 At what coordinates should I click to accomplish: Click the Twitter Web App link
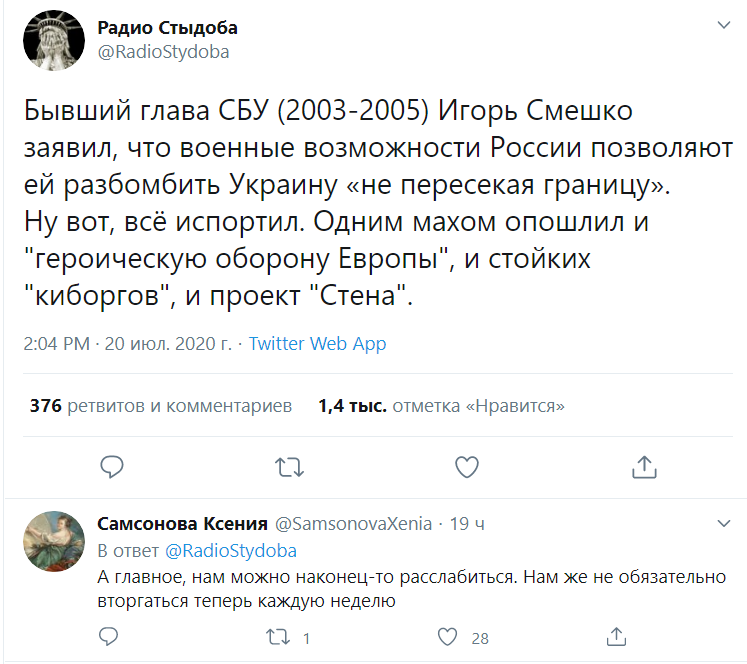click(317, 344)
